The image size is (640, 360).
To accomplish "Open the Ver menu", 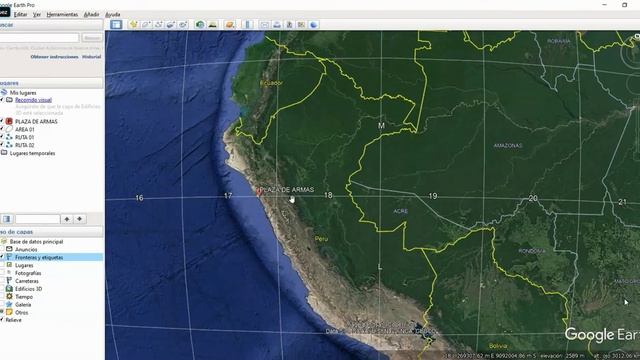I will (37, 14).
